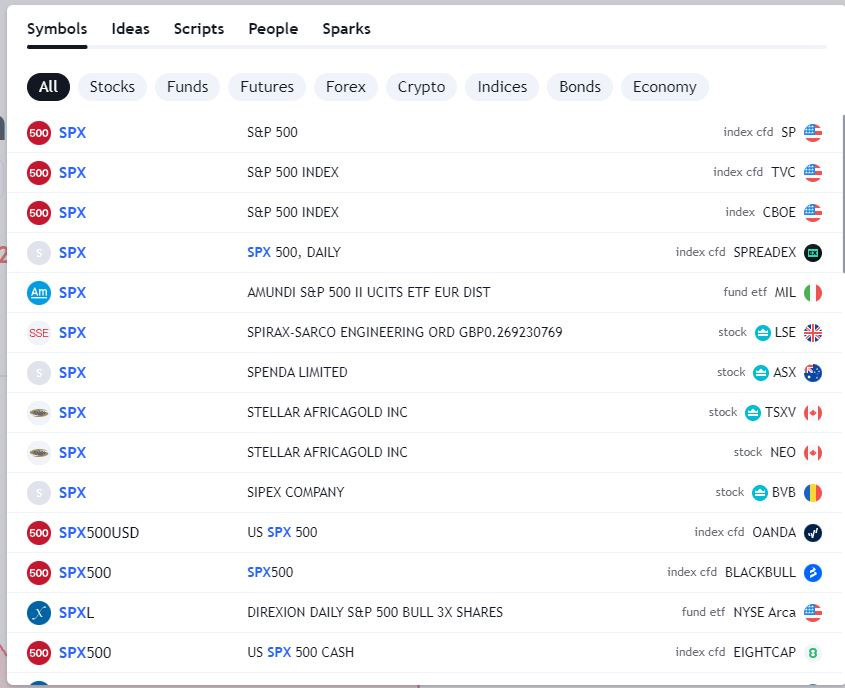Click the 500 logo of SPX500USD
Image resolution: width=845 pixels, height=688 pixels.
39,533
